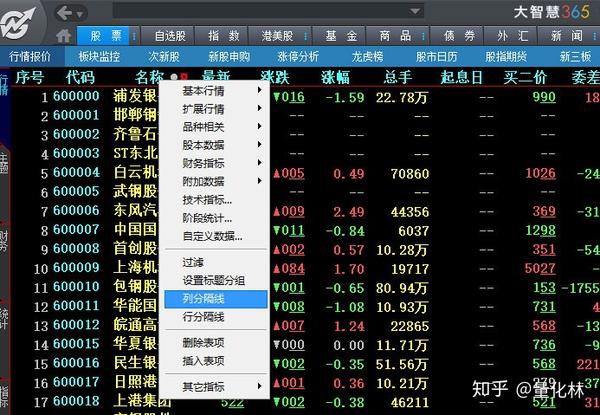Expand the 扩展行情 submenu

coord(216,109)
